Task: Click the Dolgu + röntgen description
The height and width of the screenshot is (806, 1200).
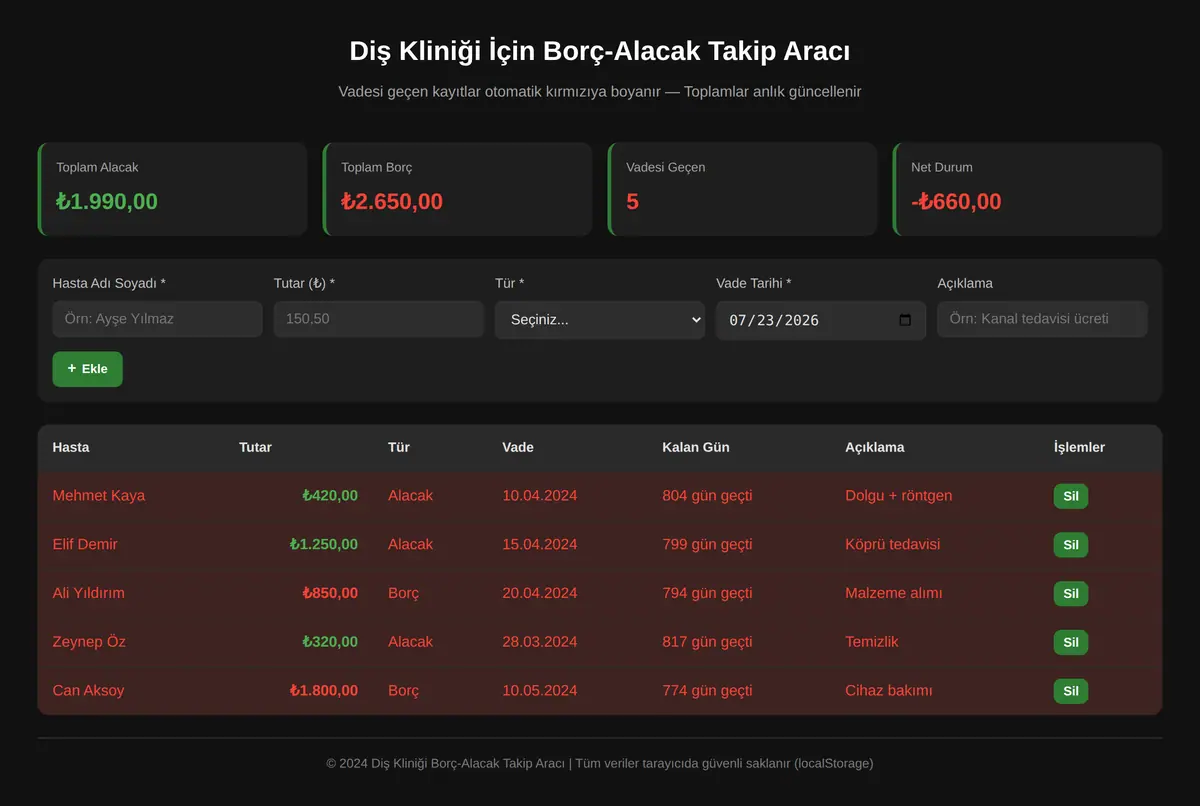Action: point(899,495)
